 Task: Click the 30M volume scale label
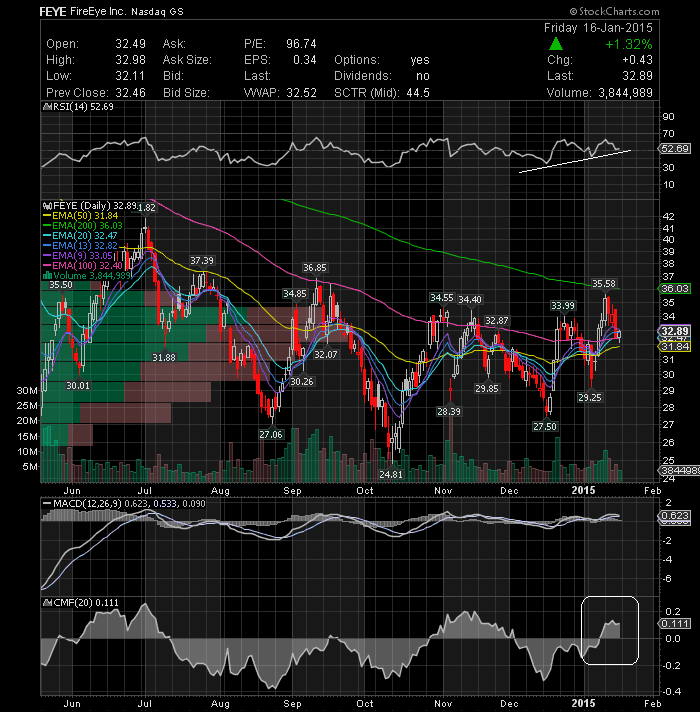(x=27, y=391)
